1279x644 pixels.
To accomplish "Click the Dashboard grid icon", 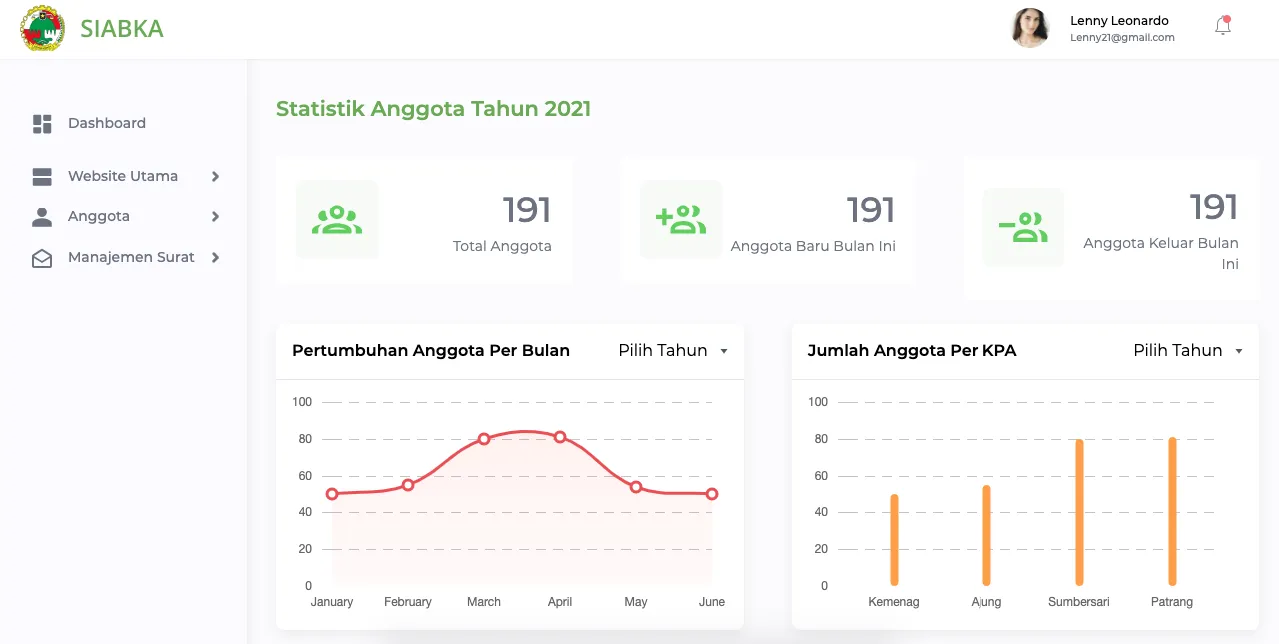I will pyautogui.click(x=42, y=124).
